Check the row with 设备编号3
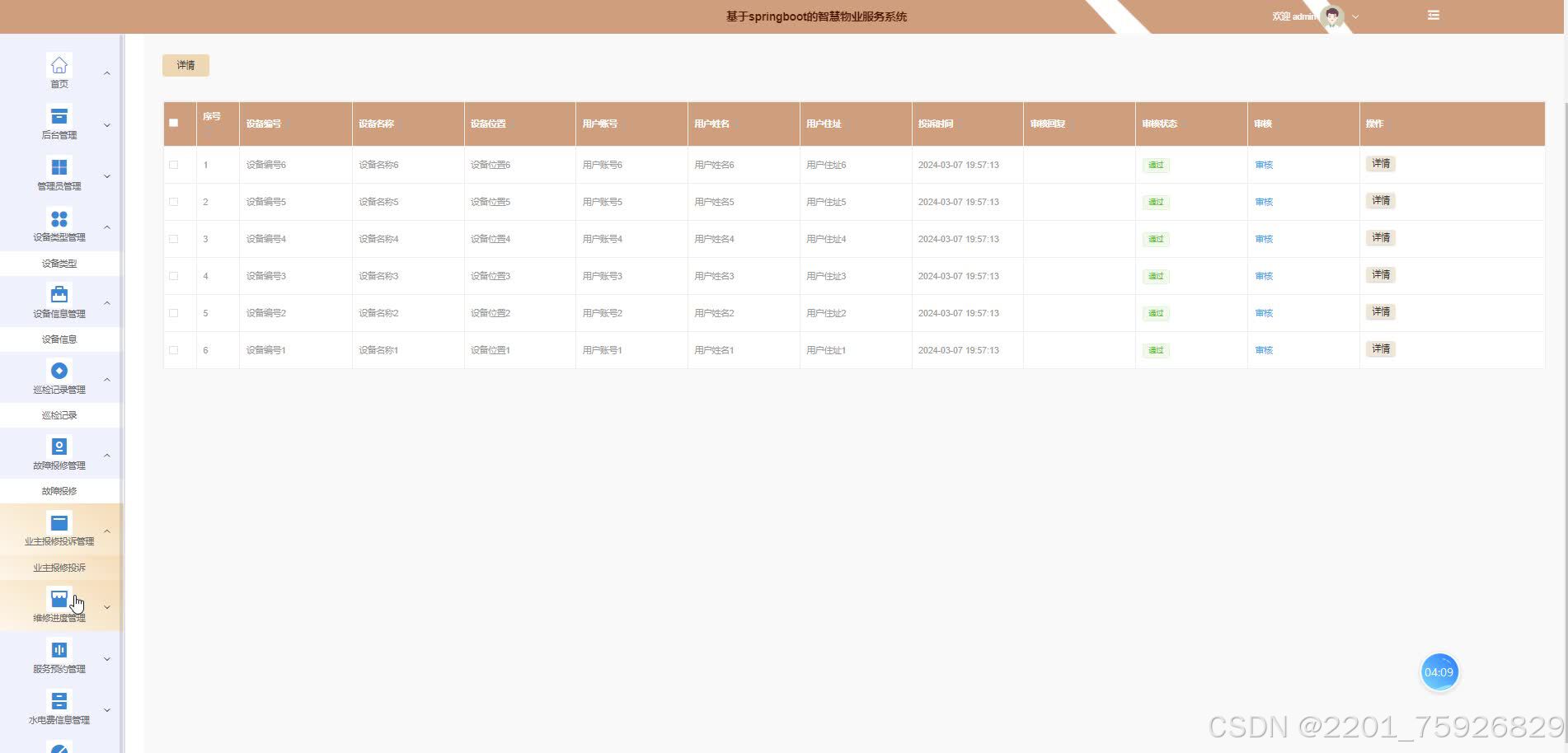Image resolution: width=1568 pixels, height=753 pixels. click(173, 276)
